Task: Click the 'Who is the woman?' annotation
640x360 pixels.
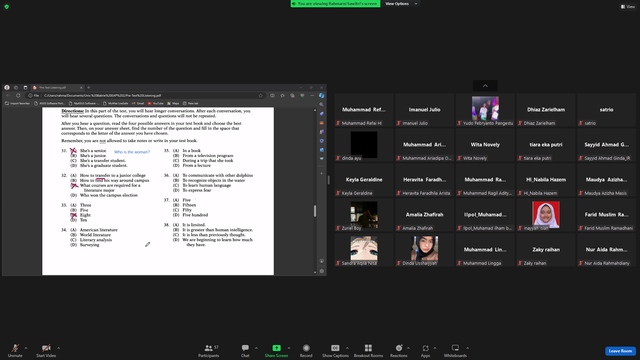Action: [132, 152]
